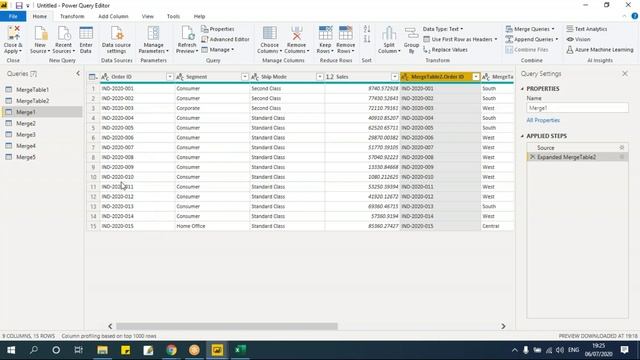640x360 pixels.
Task: Switch to the Tools tab
Action: (173, 16)
